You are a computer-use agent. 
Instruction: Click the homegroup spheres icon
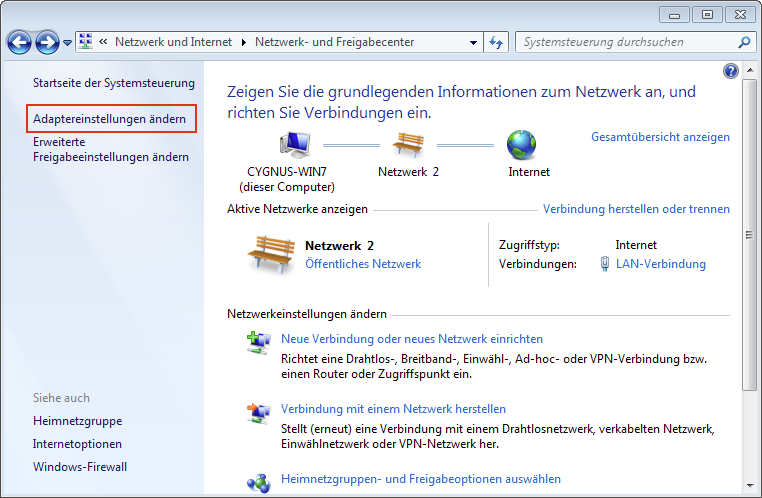click(259, 483)
